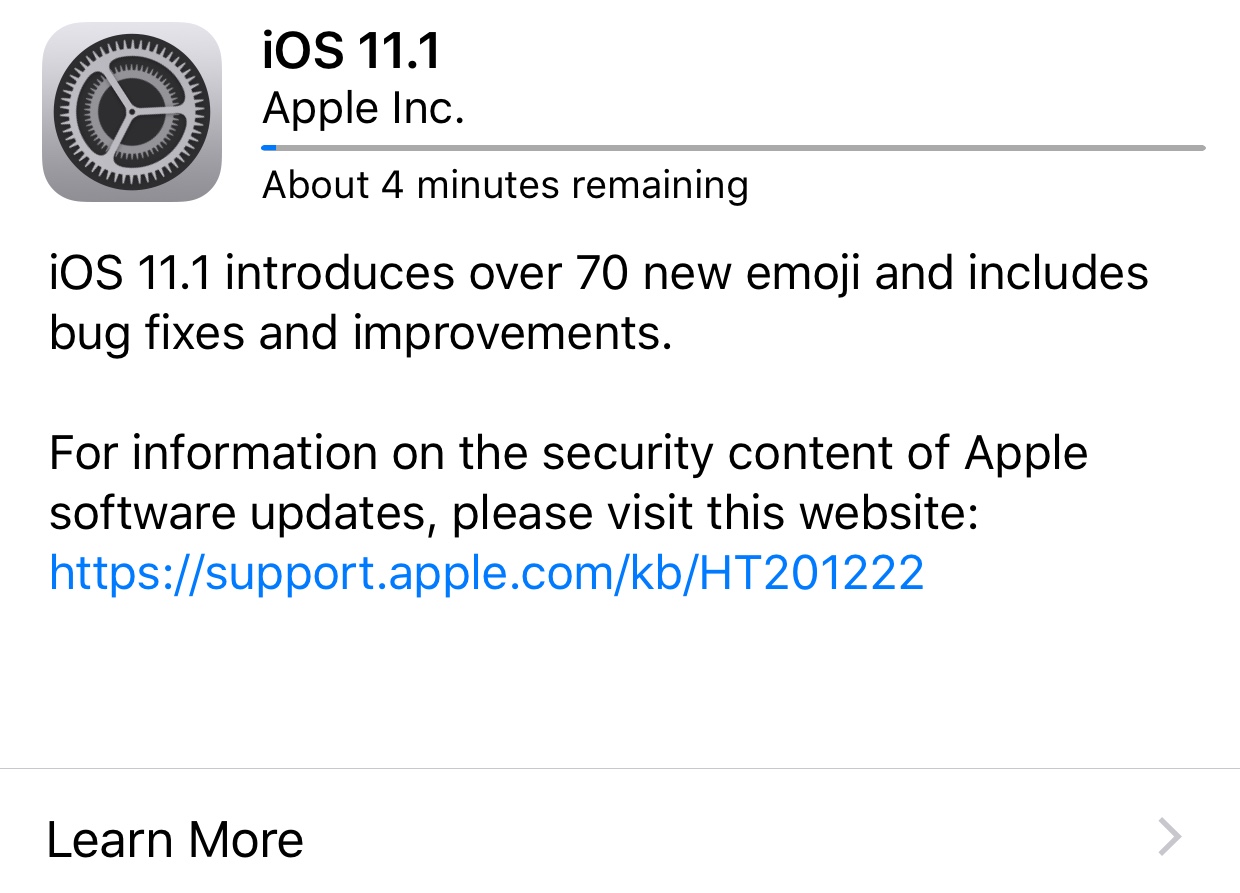
Task: Tap the About 4 minutes remaining status
Action: tap(505, 185)
